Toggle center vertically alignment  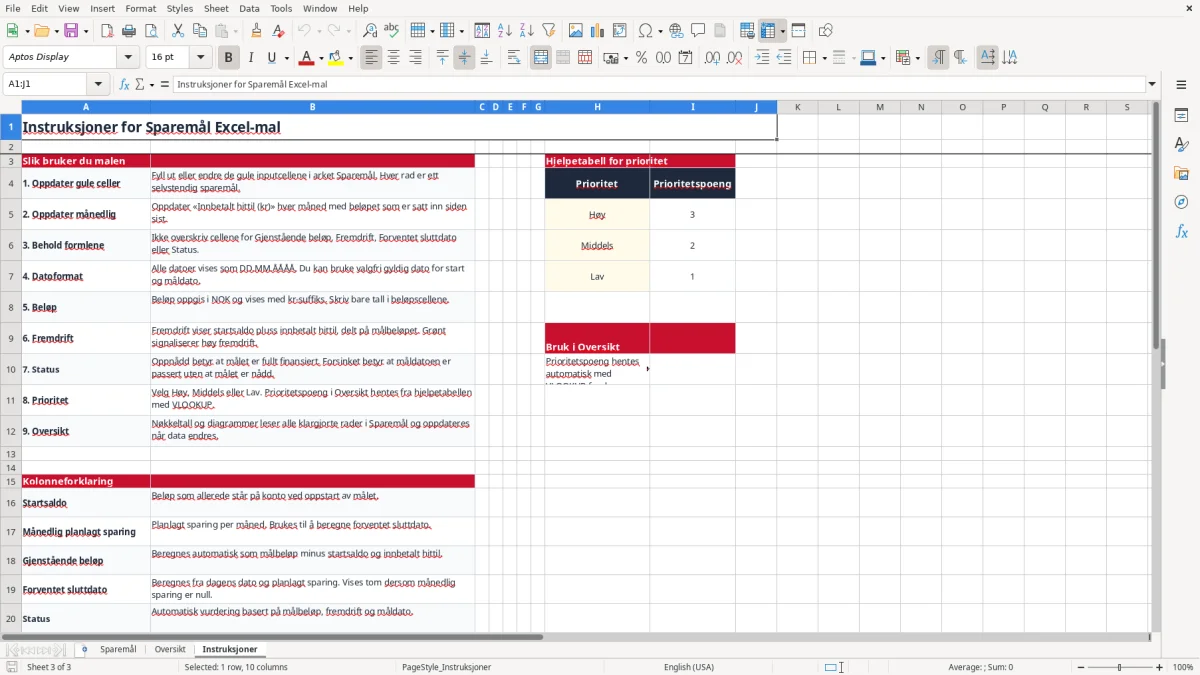pyautogui.click(x=464, y=58)
